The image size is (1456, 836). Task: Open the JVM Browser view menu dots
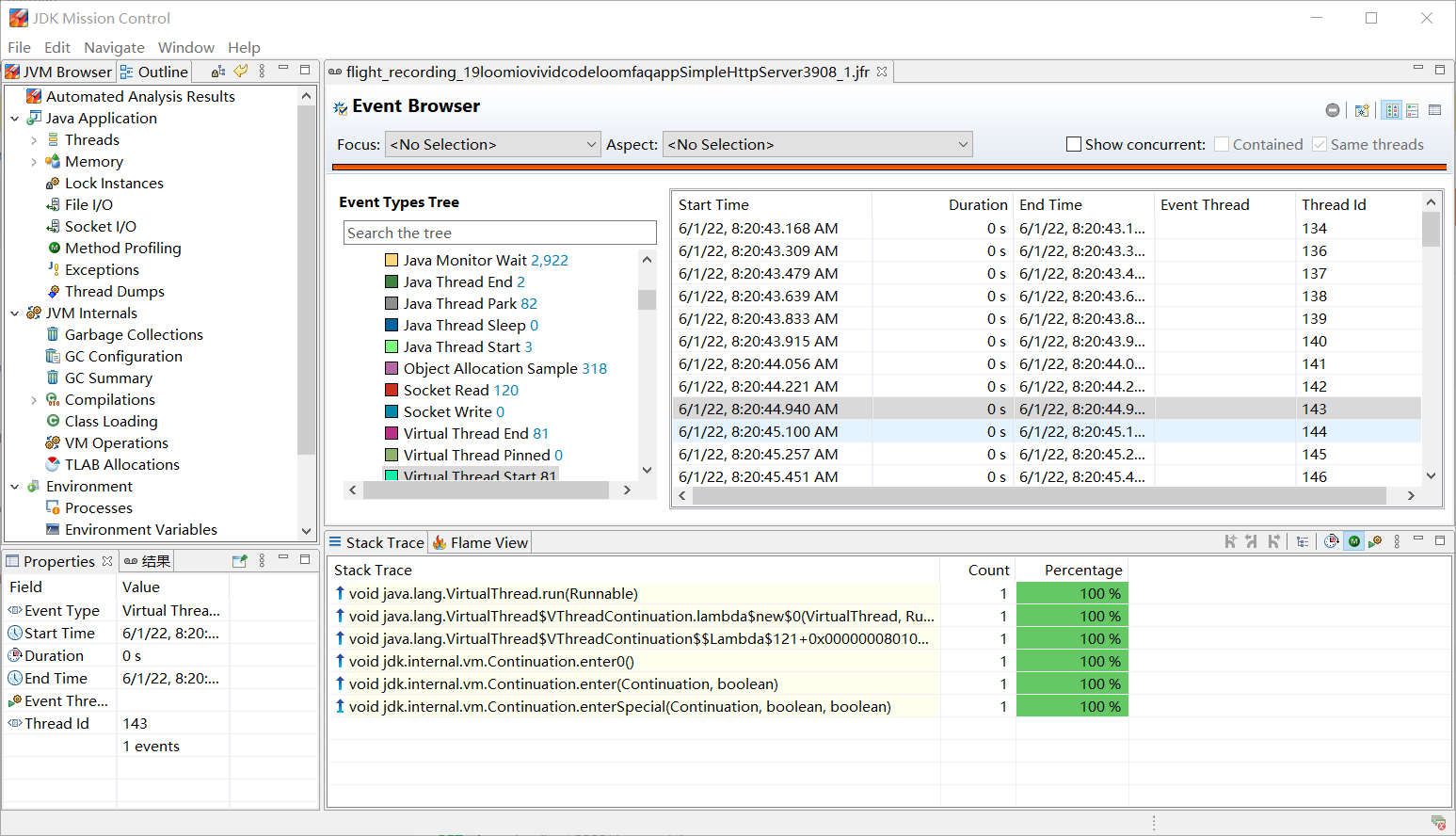point(262,71)
